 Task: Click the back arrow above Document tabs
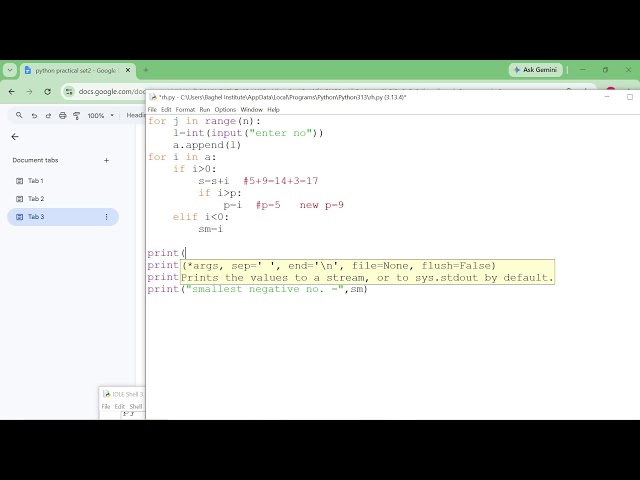(15, 137)
